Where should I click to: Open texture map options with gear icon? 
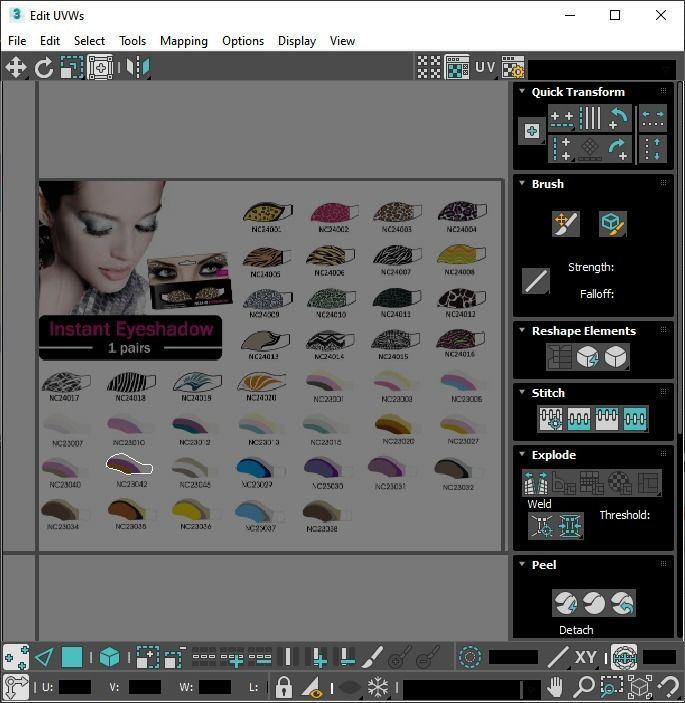(513, 68)
